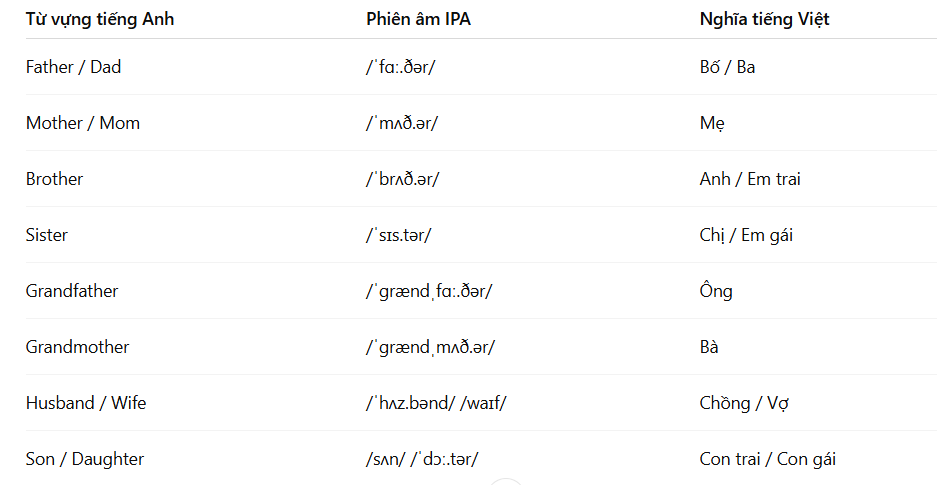Click the meaning 'Chị / Em gái'
The image size is (937, 485).
(x=746, y=235)
